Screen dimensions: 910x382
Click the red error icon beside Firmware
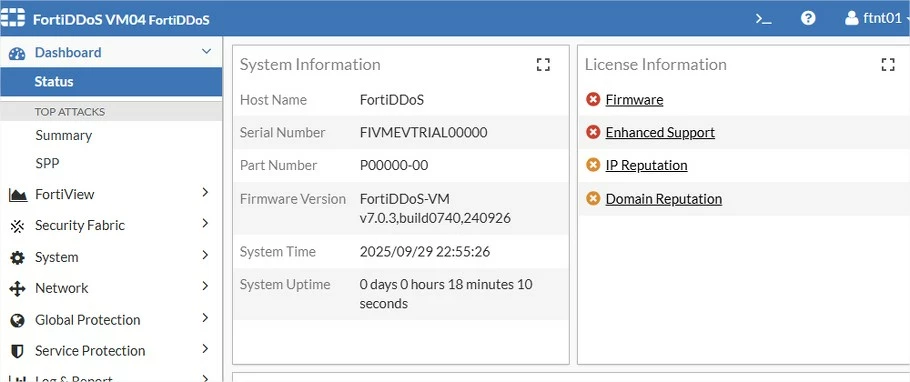(593, 100)
